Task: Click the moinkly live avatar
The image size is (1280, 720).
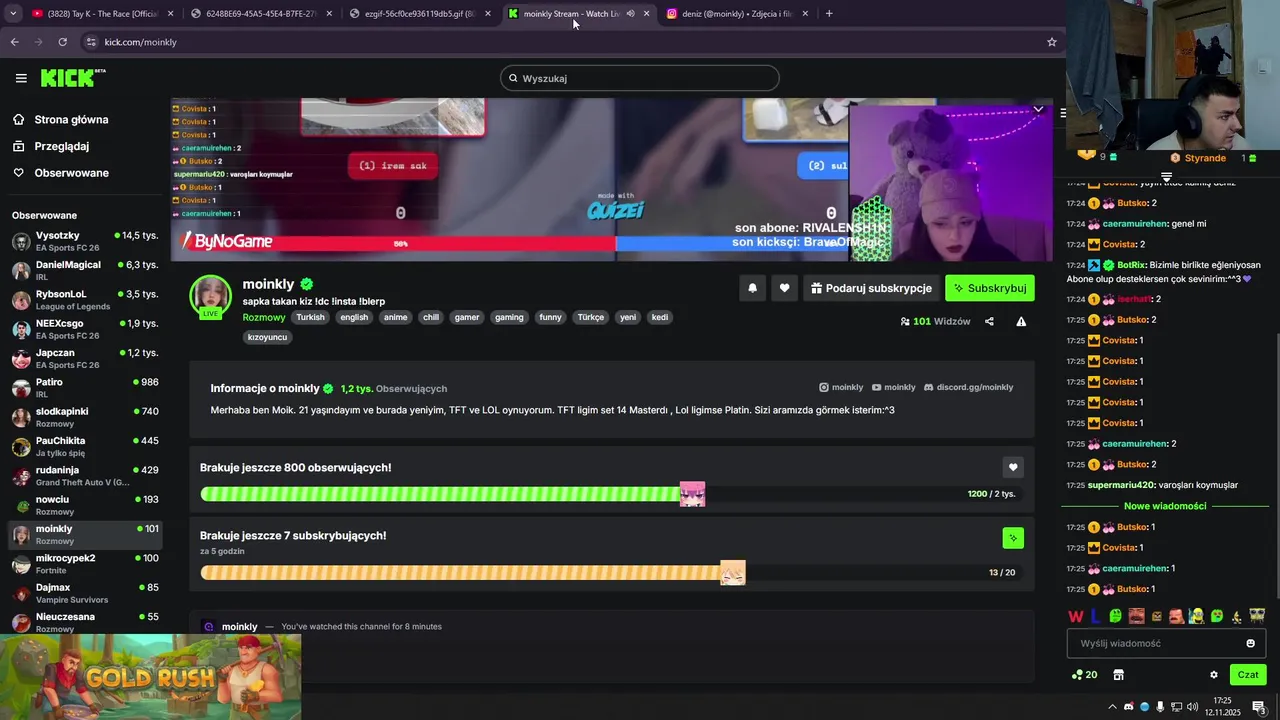Action: pyautogui.click(x=210, y=296)
